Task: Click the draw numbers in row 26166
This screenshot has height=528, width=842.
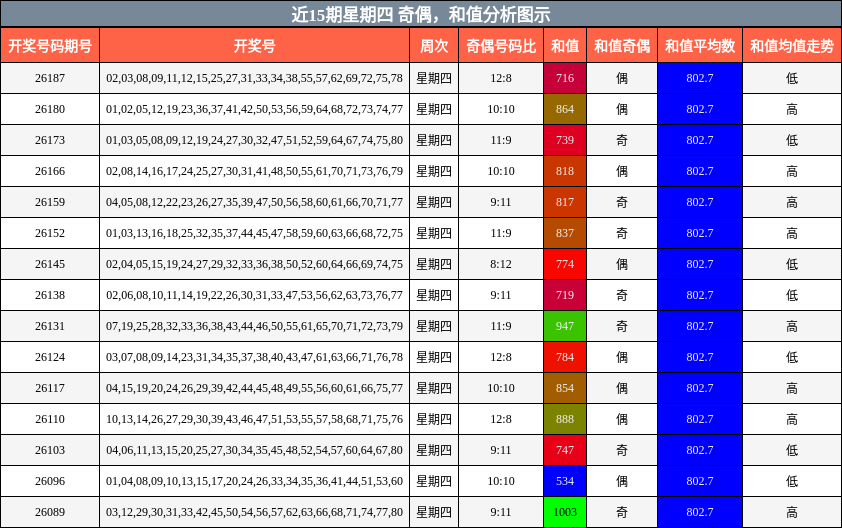Action: [255, 171]
